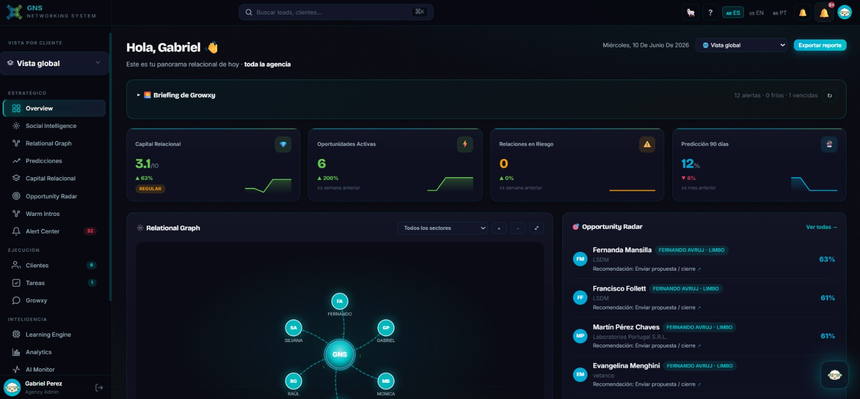Click the EM avatar of Evangelina Menghini
860x399 pixels.
coord(580,374)
